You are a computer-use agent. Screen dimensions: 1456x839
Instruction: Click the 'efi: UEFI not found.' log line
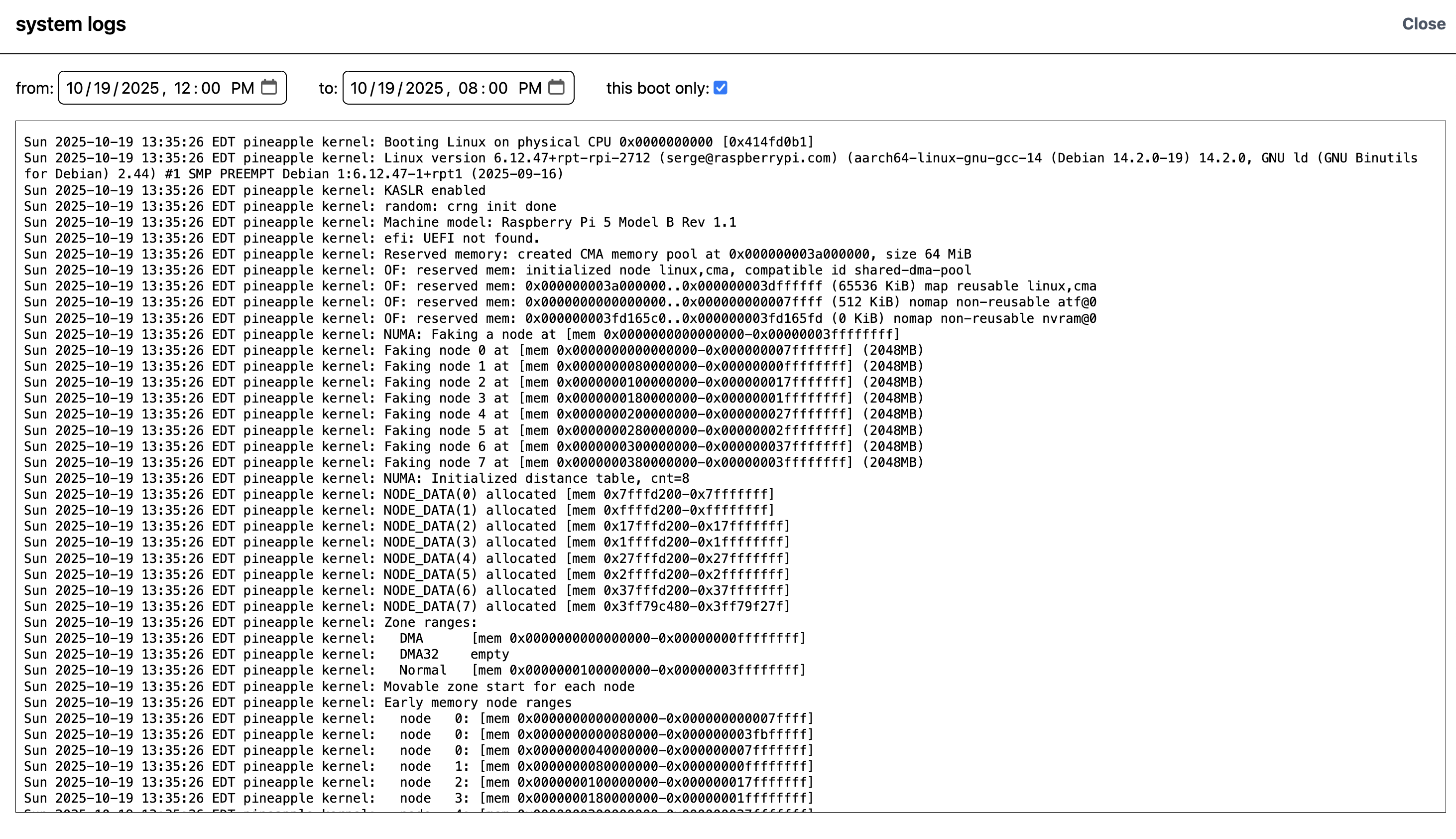[282, 239]
